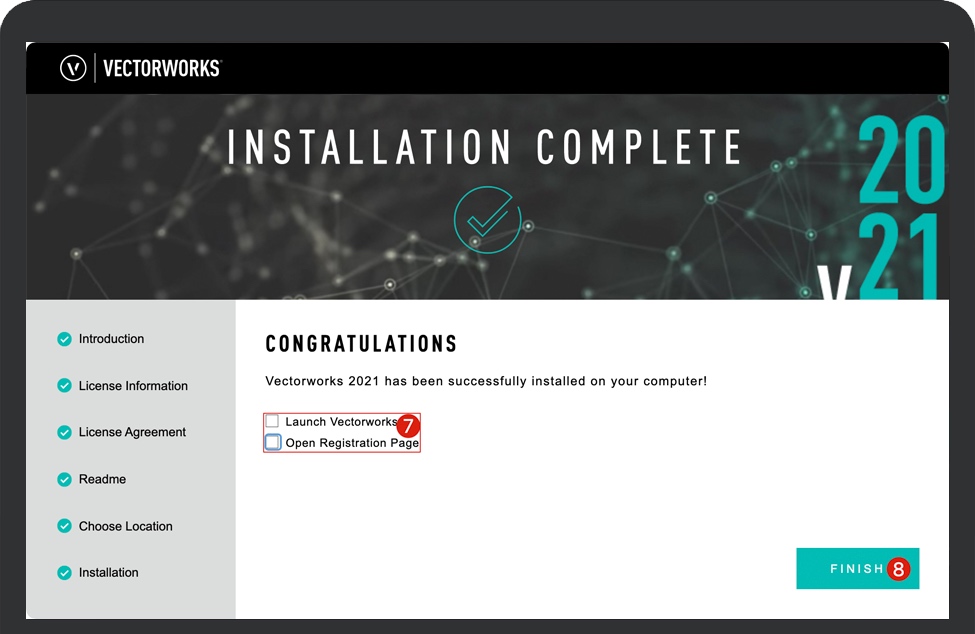Click the checkmark icon beside Installation
Screen dimensions: 975x634
coord(64,572)
